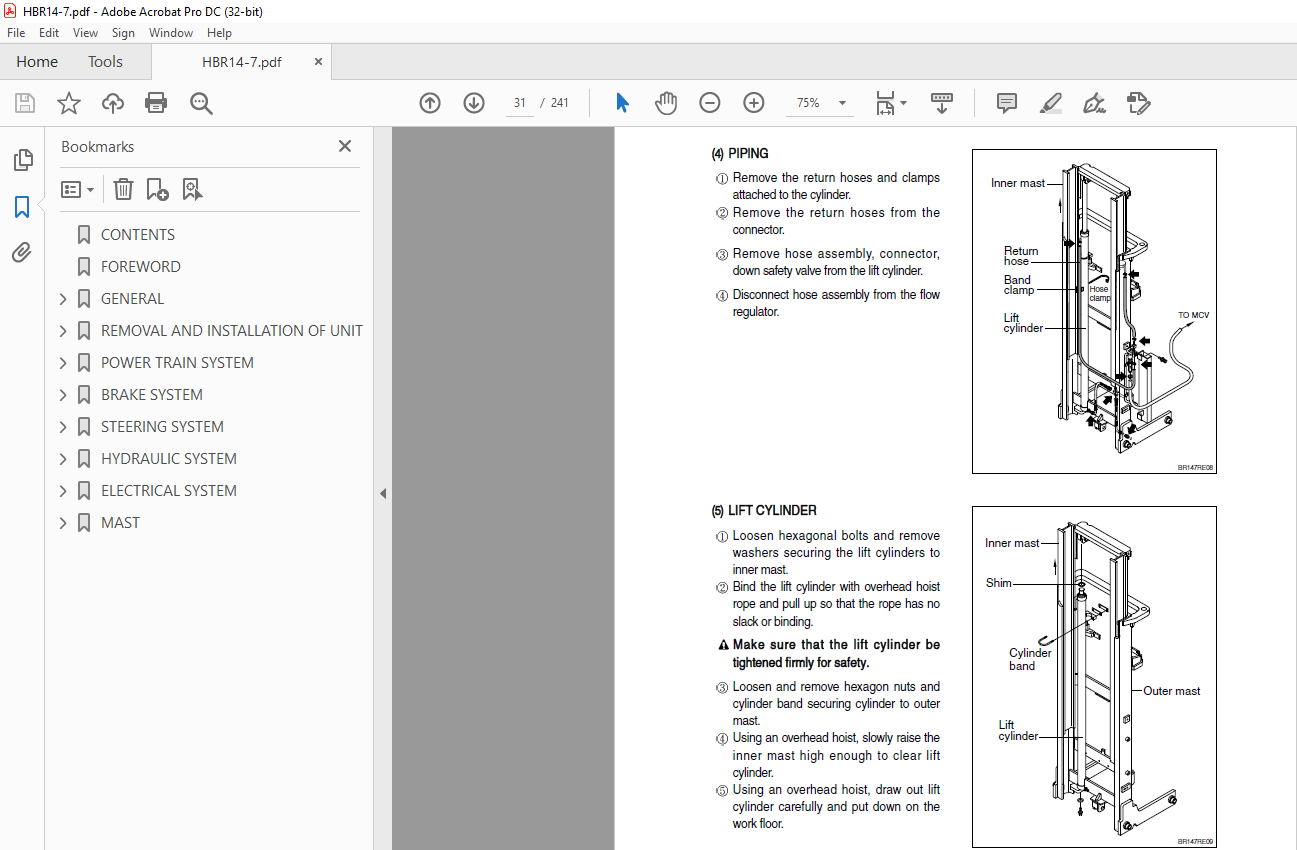
Task: Jump to CONTENTS bookmark
Action: coord(138,235)
